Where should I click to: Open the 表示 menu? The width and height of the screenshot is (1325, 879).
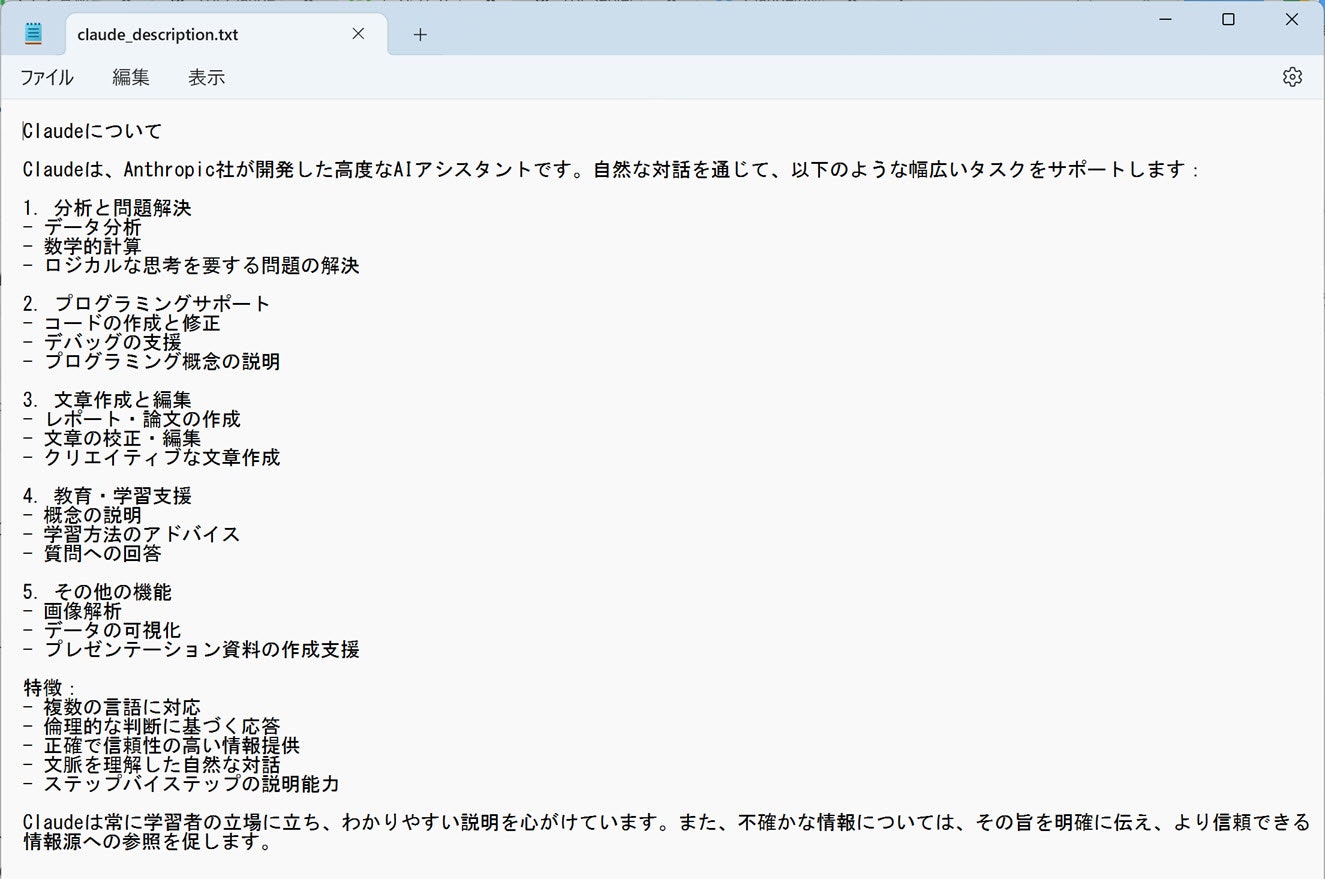coord(206,77)
